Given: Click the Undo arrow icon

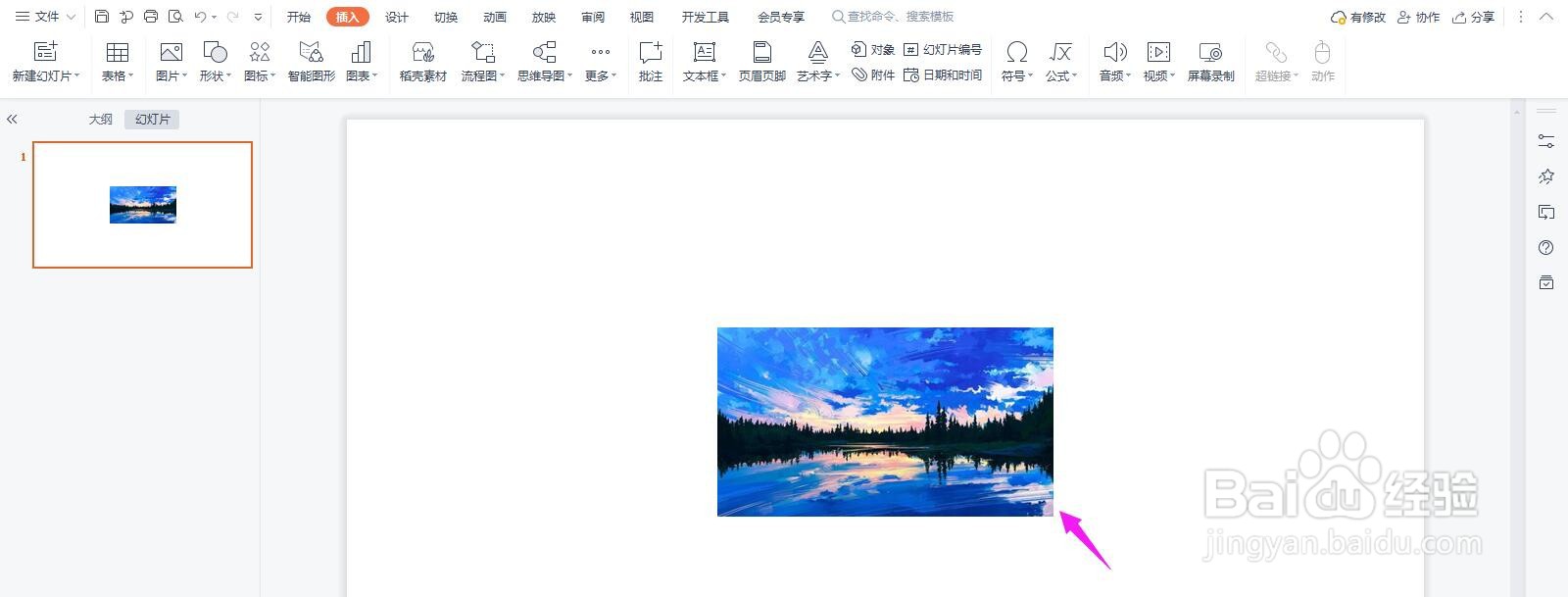Looking at the screenshot, I should [x=200, y=17].
